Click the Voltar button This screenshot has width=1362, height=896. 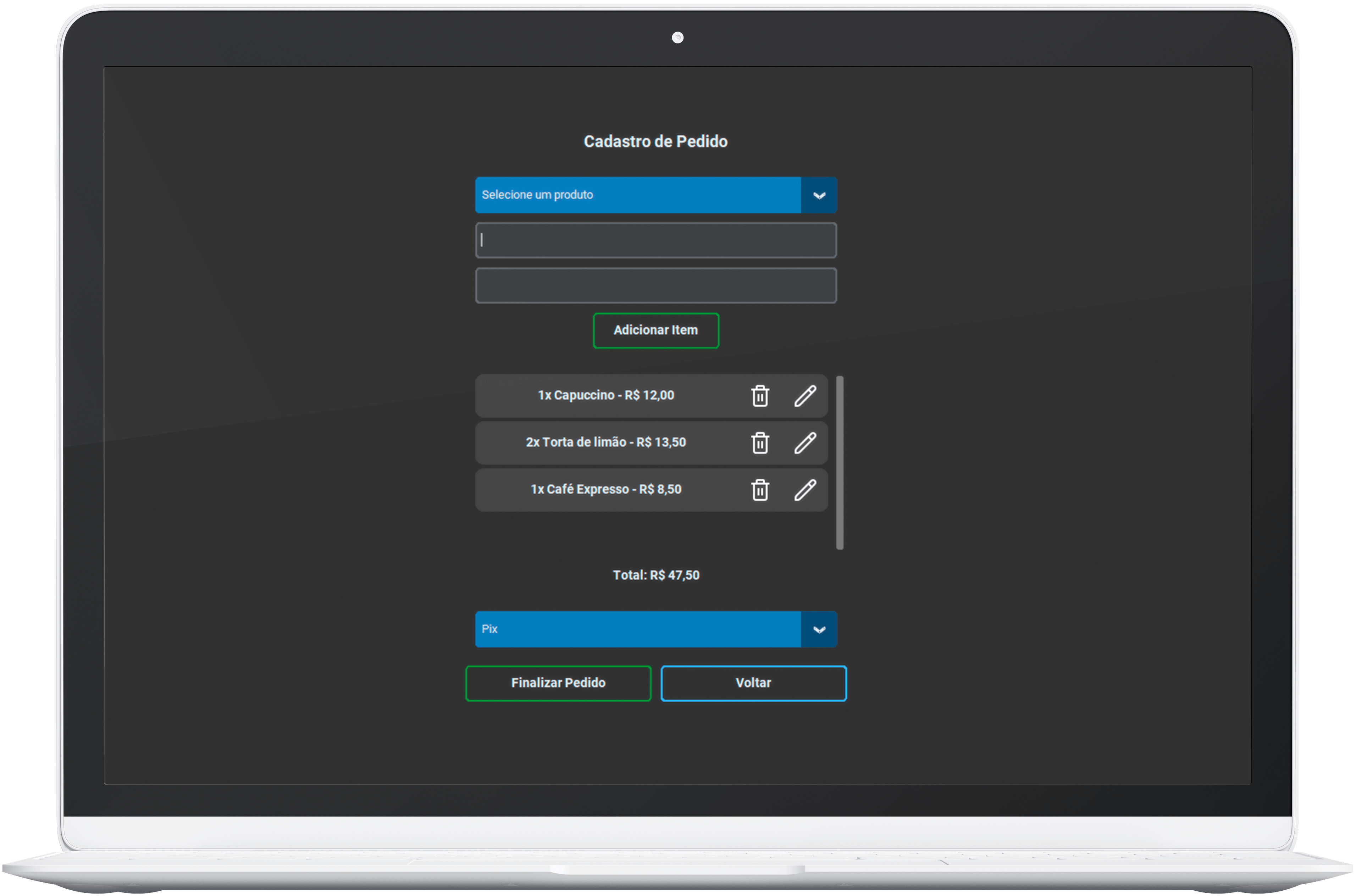coord(753,683)
